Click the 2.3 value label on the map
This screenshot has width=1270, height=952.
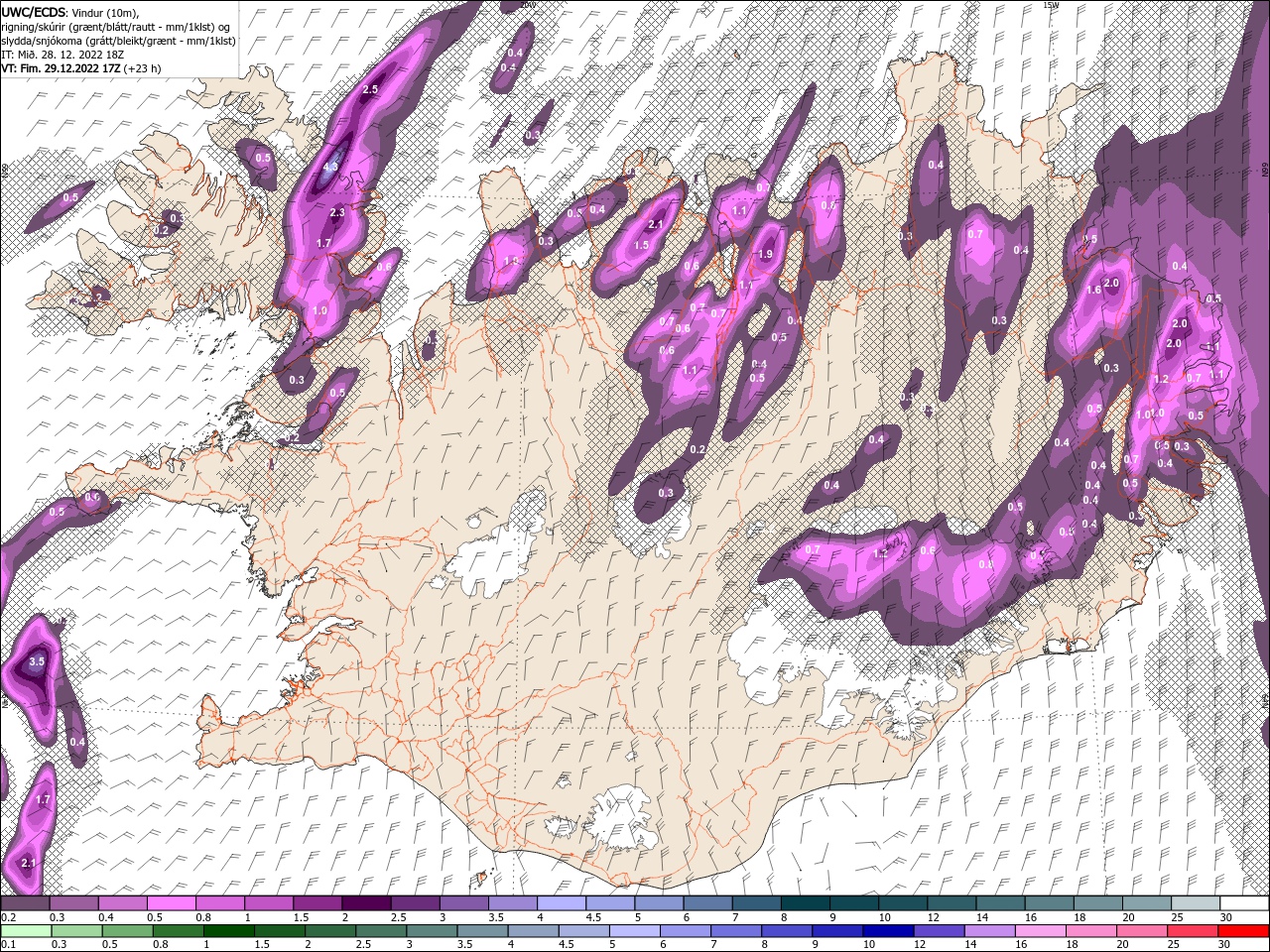click(336, 212)
